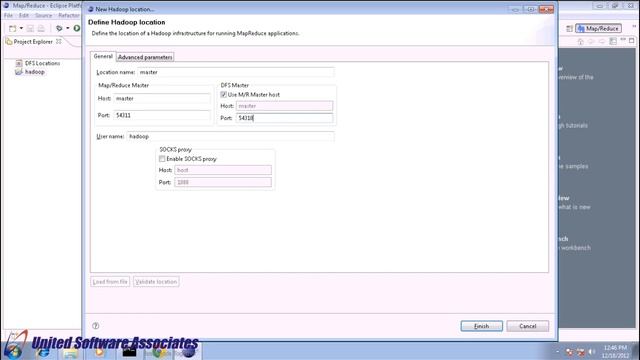Uncheck Use M/R Master host
This screenshot has height=360, width=640.
[x=223, y=94]
